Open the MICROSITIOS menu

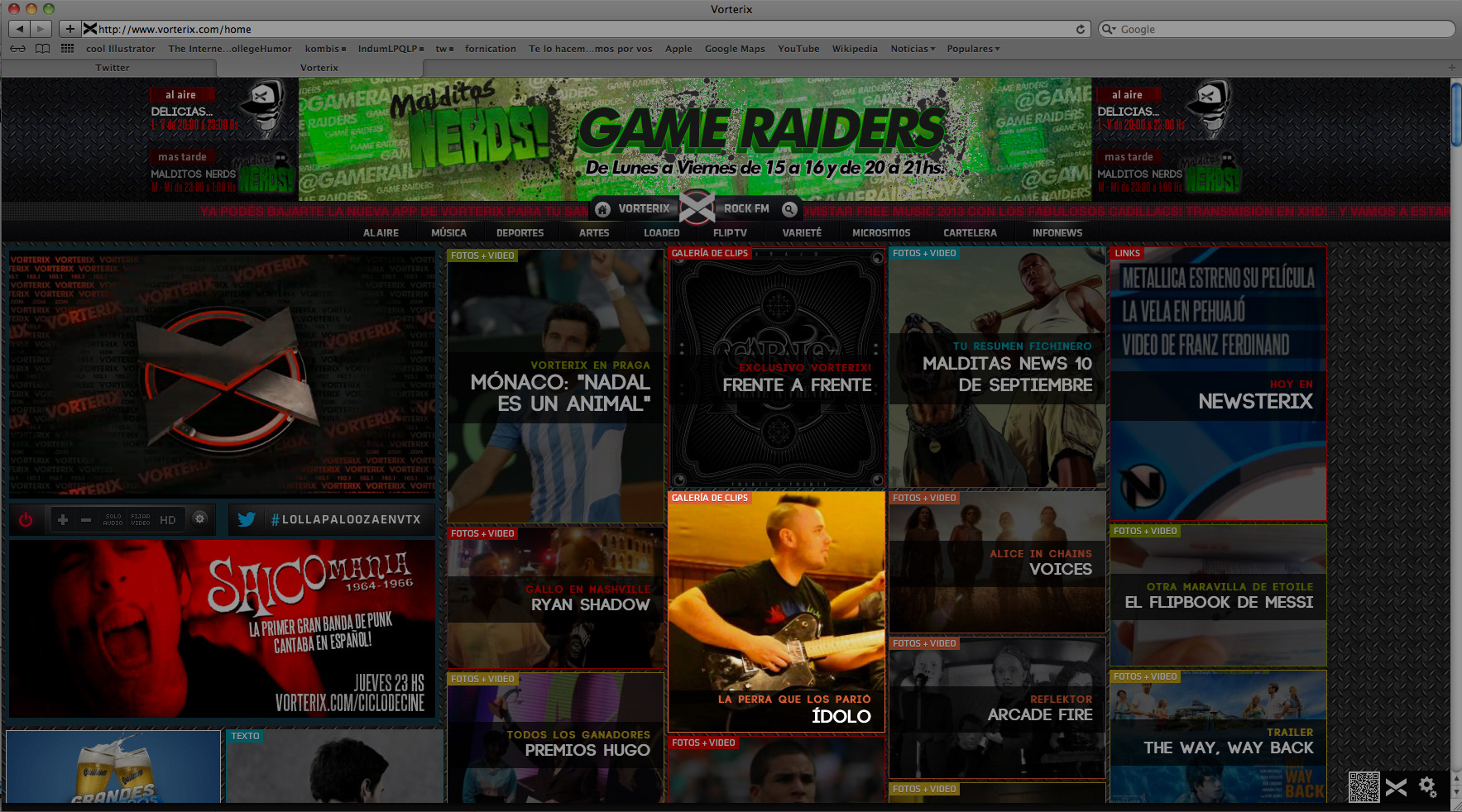tap(881, 233)
